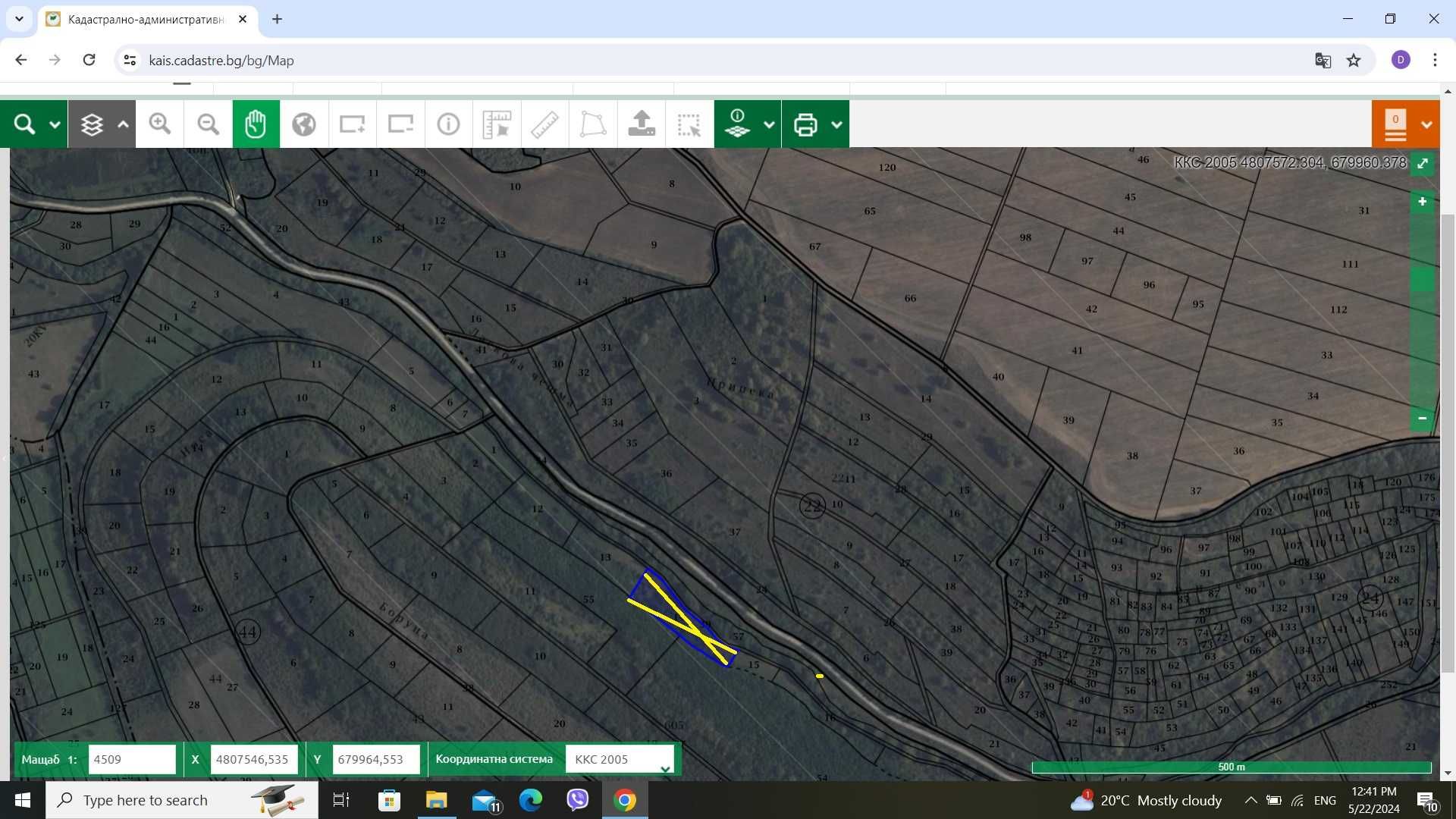Choose the polygon area measure tool
The width and height of the screenshot is (1456, 819).
[x=593, y=124]
